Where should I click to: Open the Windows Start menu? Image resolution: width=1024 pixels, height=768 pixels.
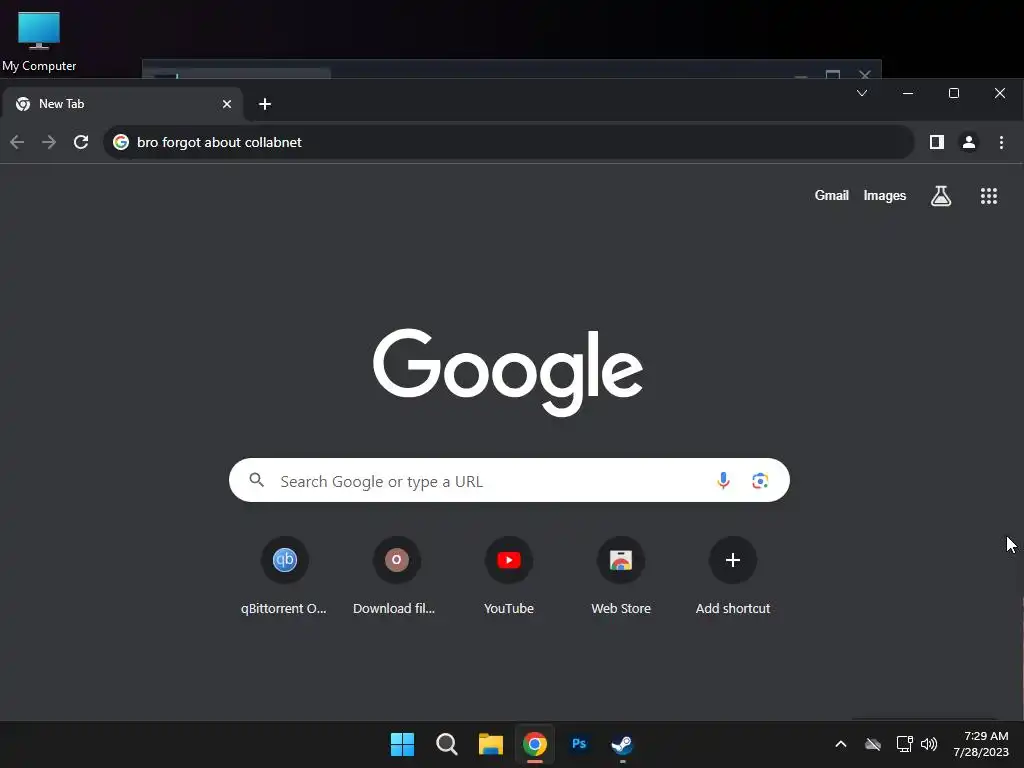402,744
